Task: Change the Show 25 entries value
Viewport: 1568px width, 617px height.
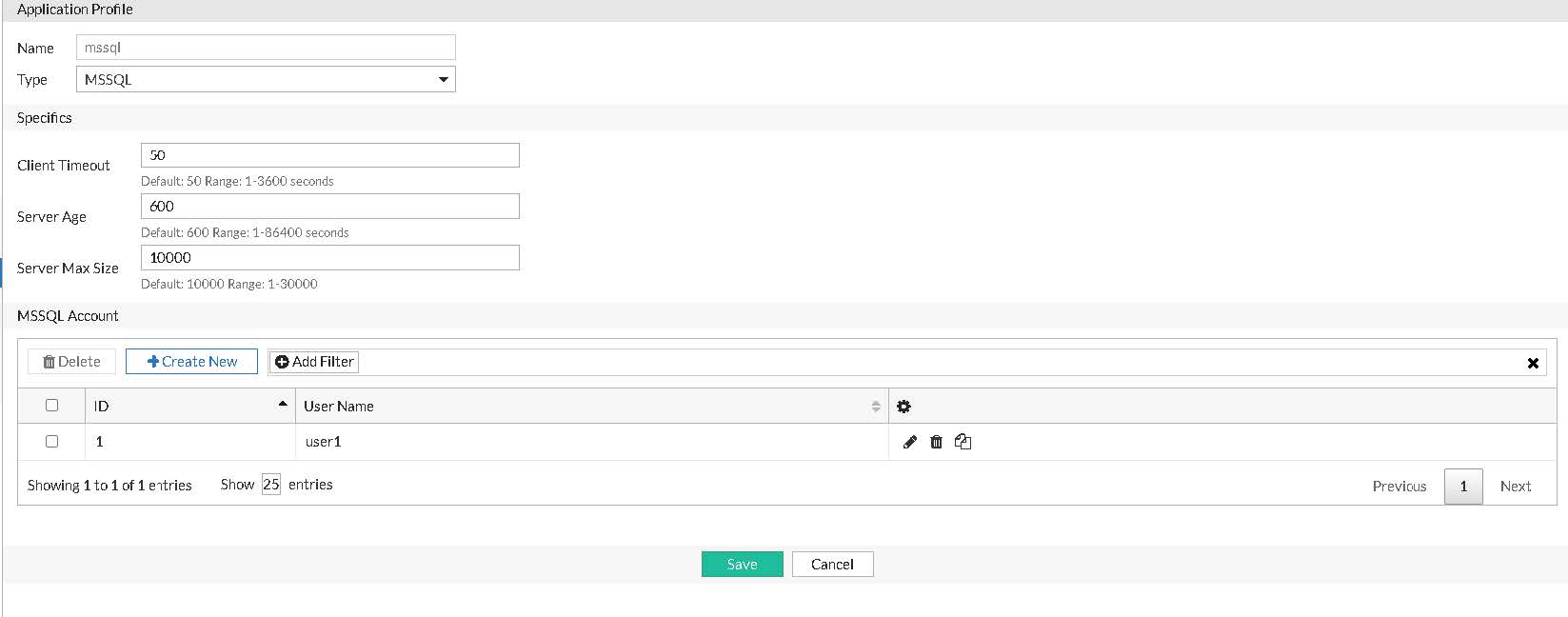Action: coord(271,485)
